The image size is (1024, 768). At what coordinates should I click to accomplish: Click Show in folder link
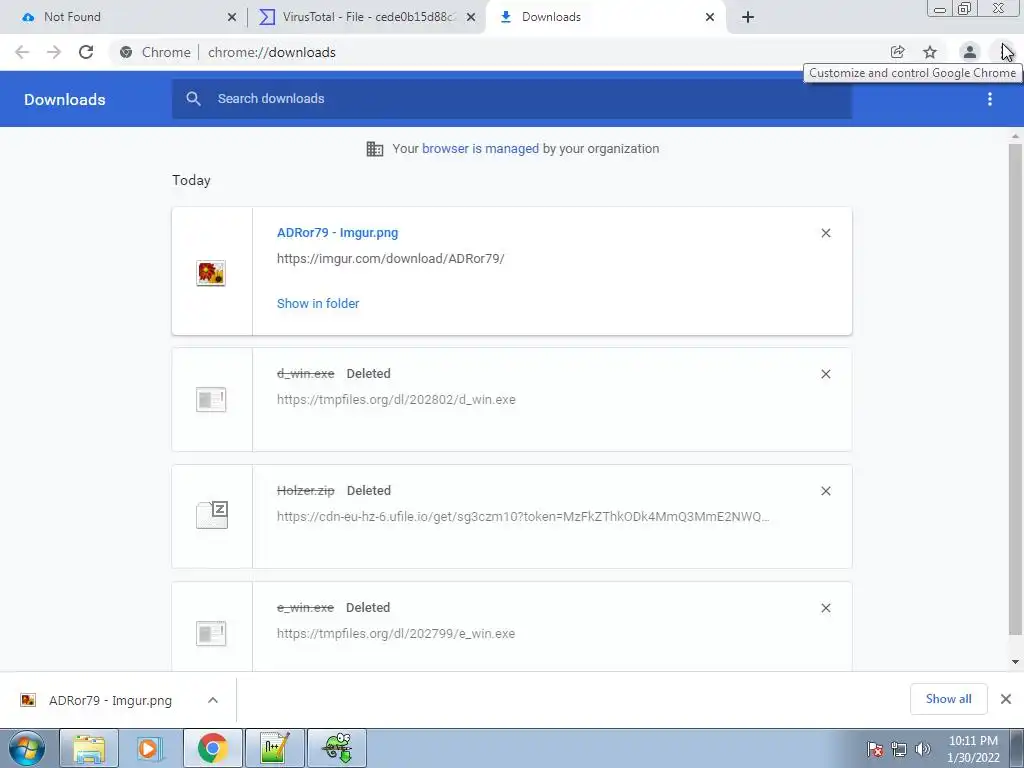318,304
